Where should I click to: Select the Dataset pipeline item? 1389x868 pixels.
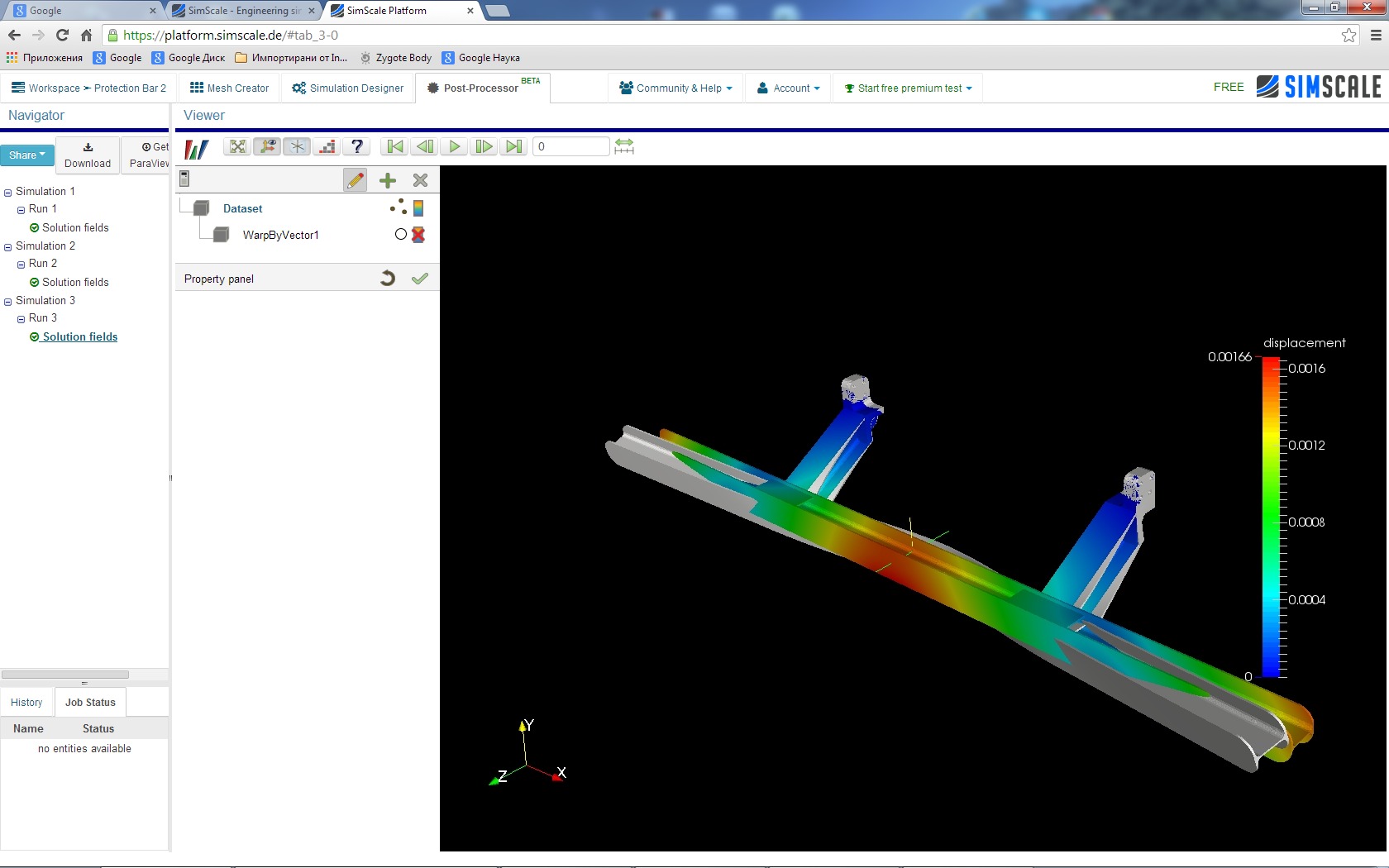point(243,209)
